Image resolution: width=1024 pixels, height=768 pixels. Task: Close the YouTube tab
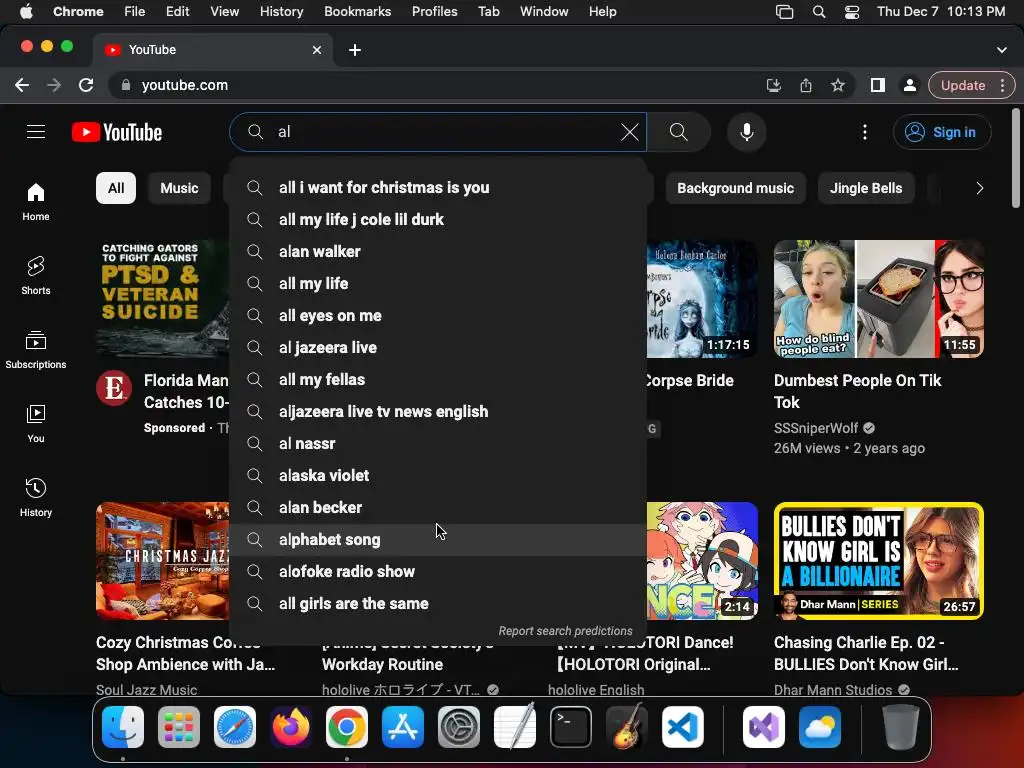317,50
